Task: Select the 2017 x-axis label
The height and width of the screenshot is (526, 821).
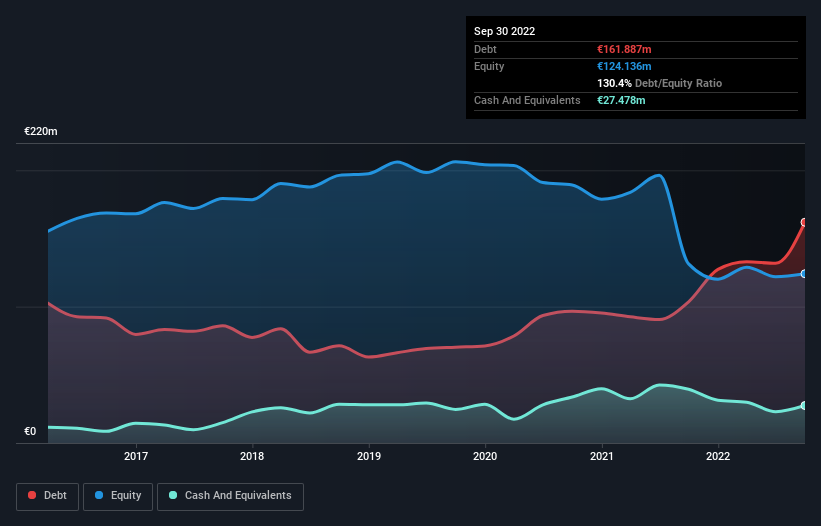Action: coord(136,456)
